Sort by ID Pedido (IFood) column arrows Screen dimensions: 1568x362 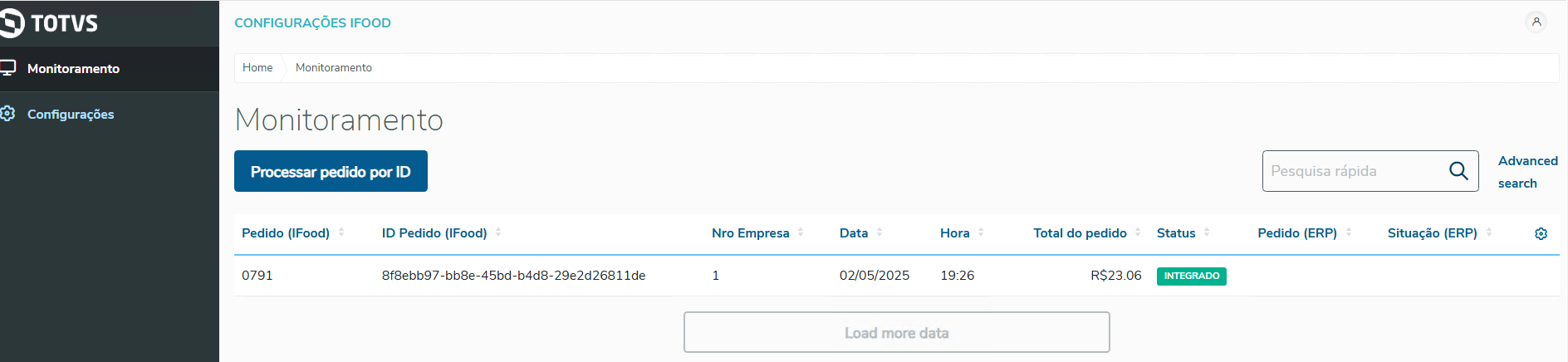(498, 232)
